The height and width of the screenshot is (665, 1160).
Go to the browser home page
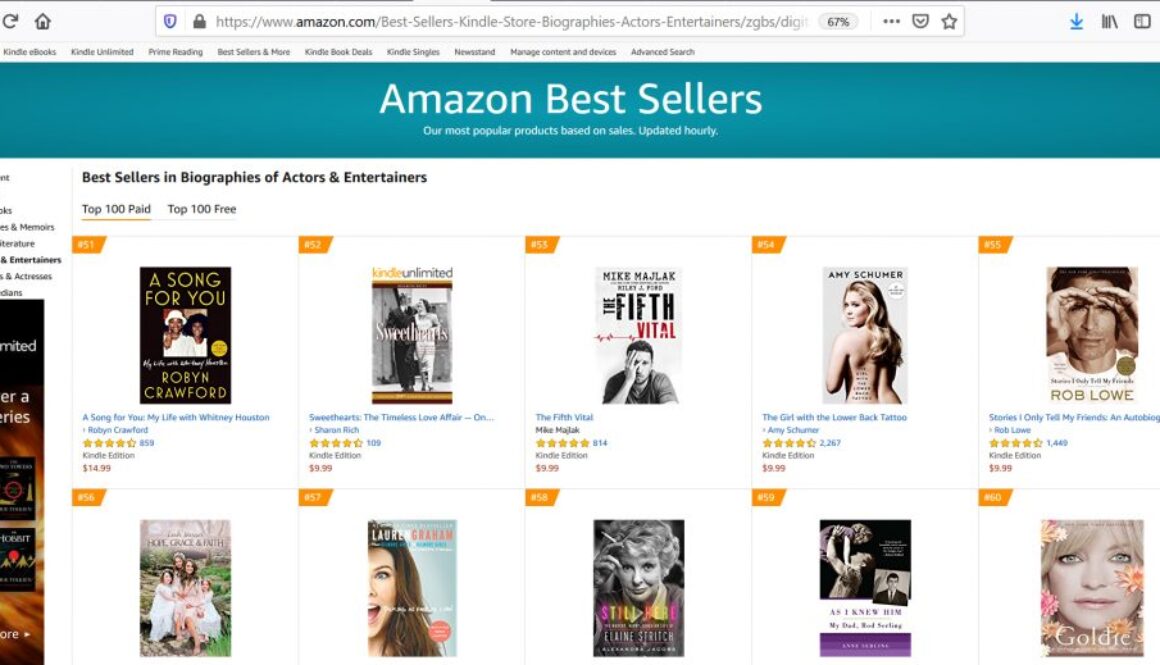[x=43, y=21]
